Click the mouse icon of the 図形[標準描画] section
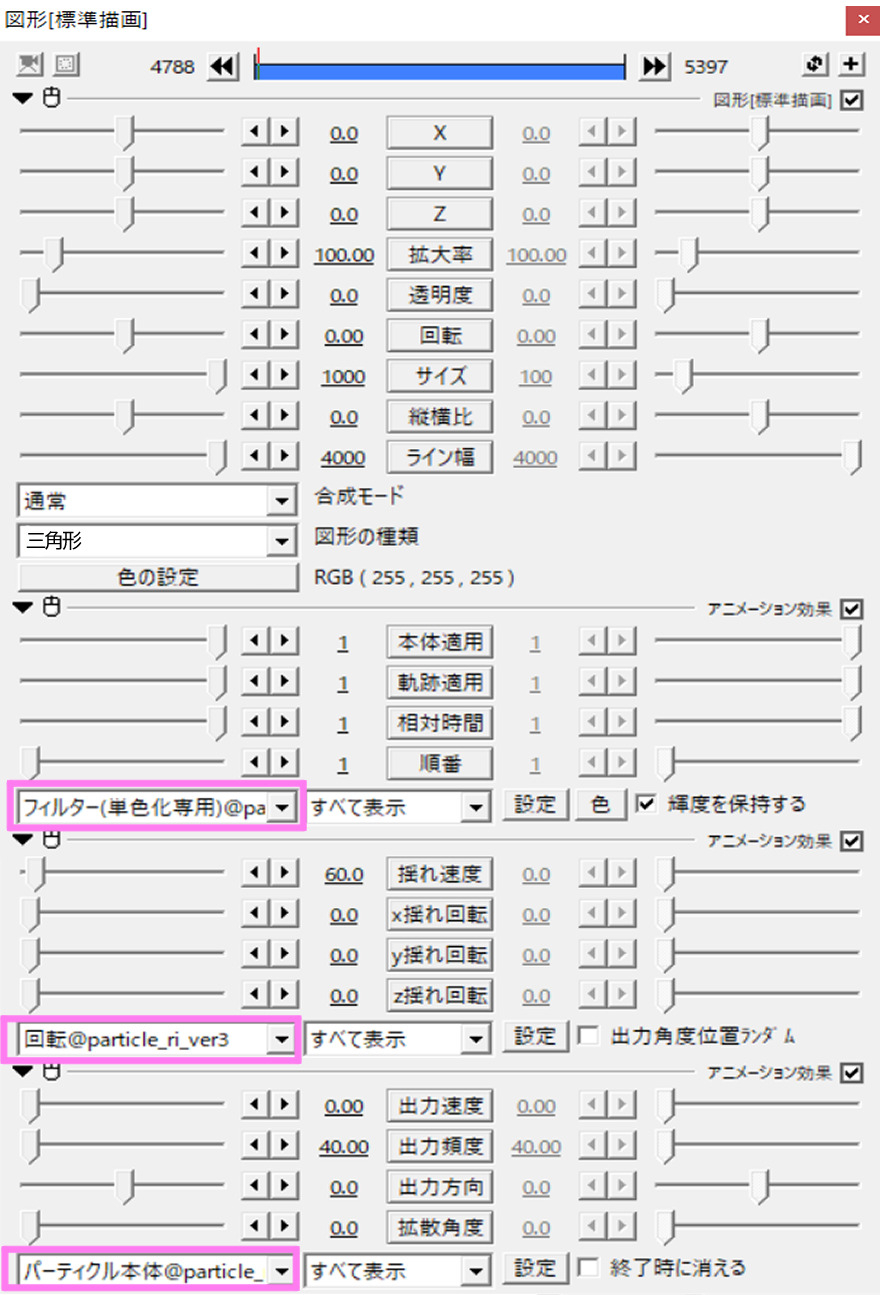The width and height of the screenshot is (880, 1295). (51, 98)
